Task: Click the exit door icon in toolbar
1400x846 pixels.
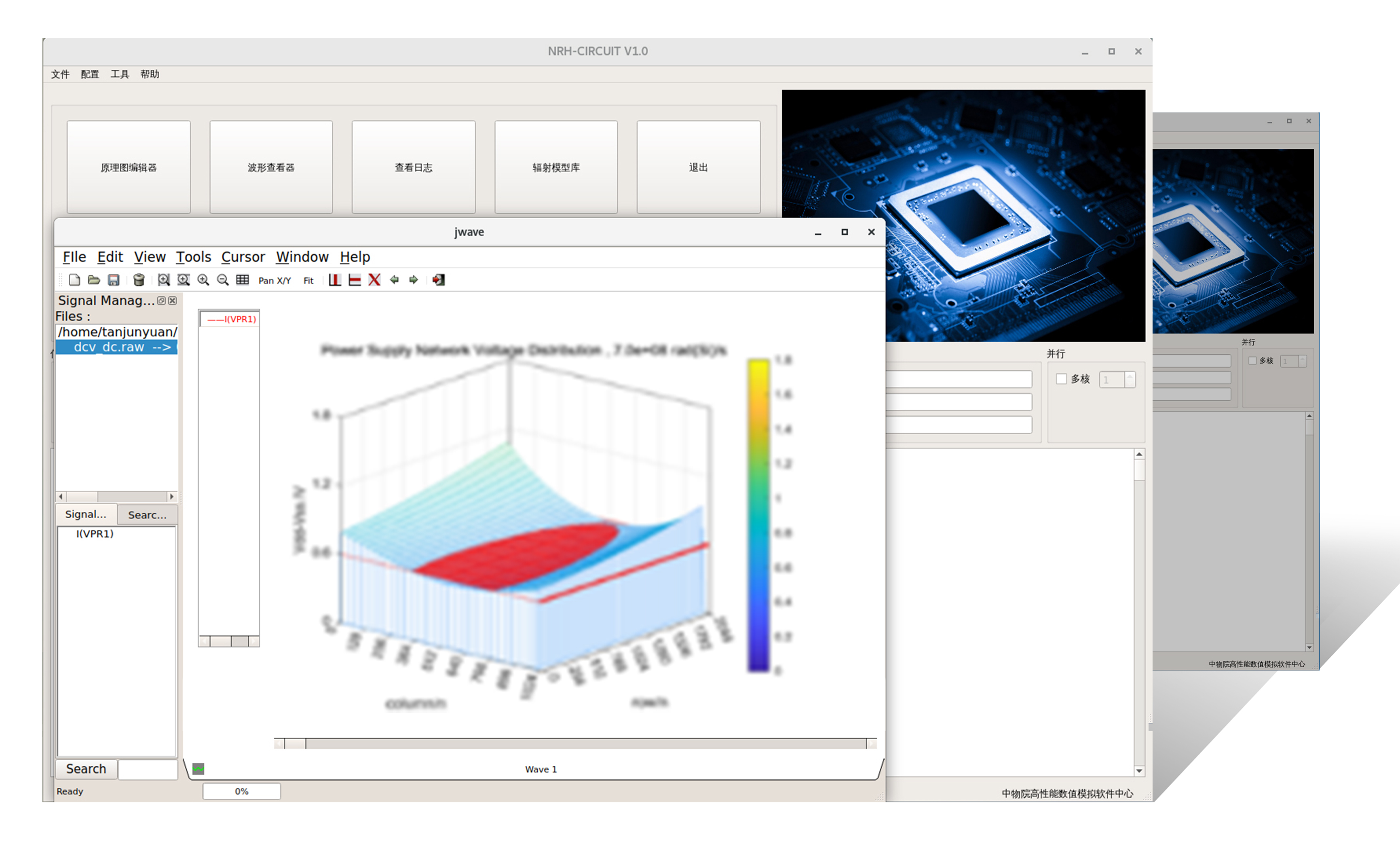Action: click(438, 279)
